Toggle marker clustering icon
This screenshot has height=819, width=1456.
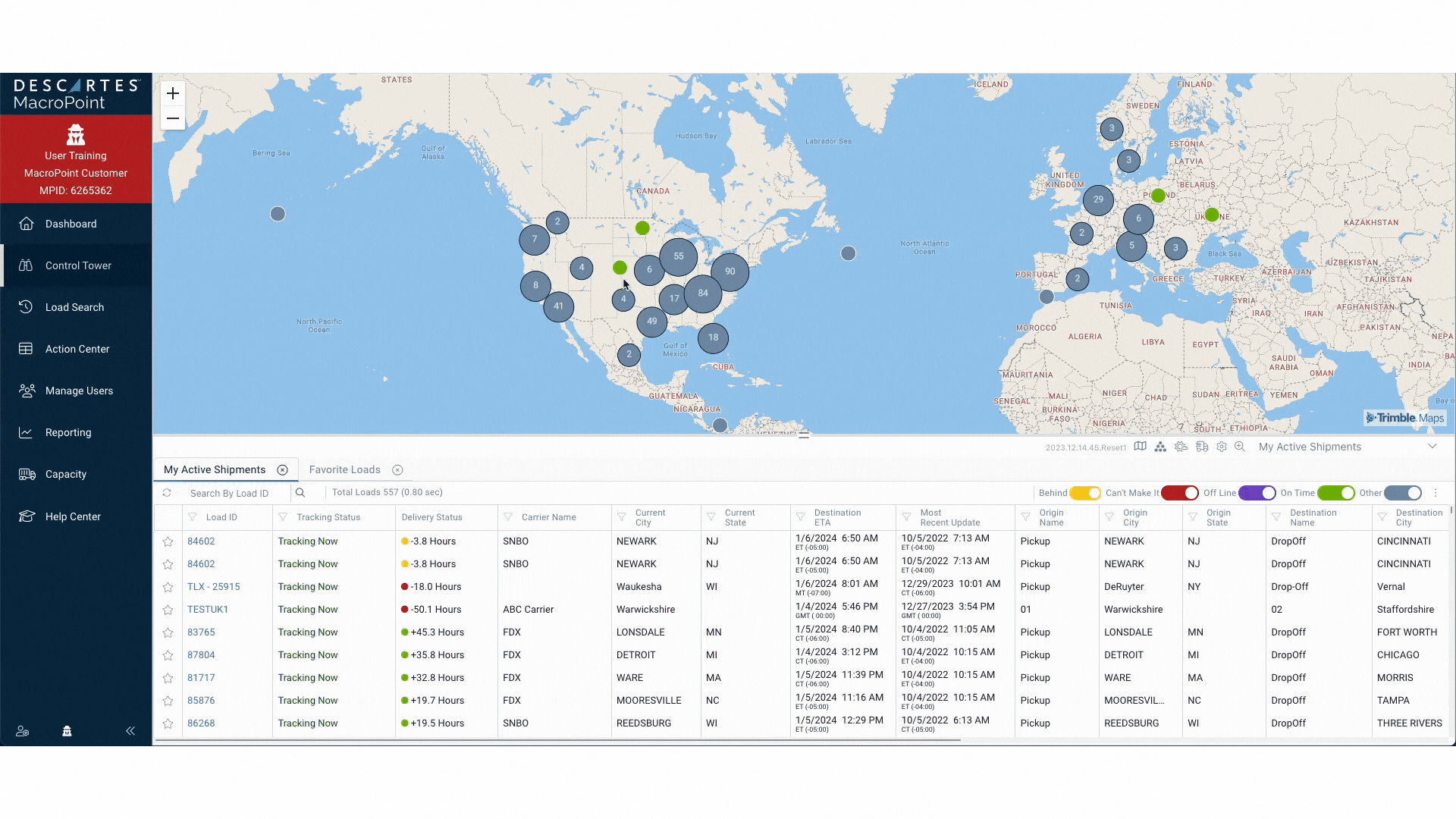pos(1160,447)
